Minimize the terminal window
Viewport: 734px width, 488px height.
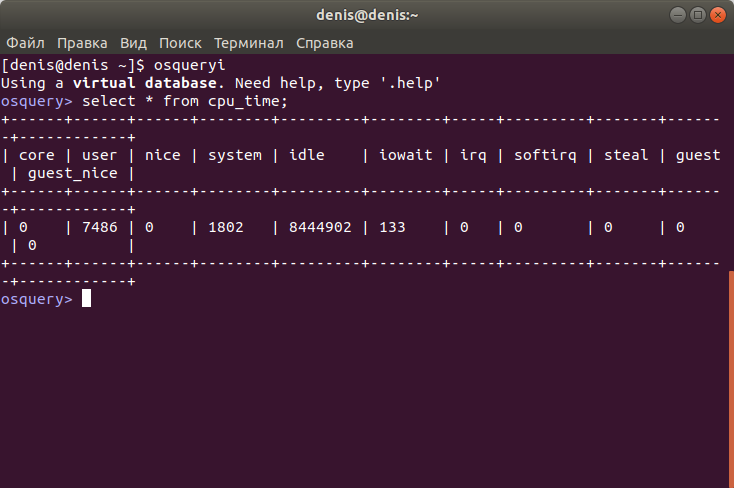[x=677, y=15]
